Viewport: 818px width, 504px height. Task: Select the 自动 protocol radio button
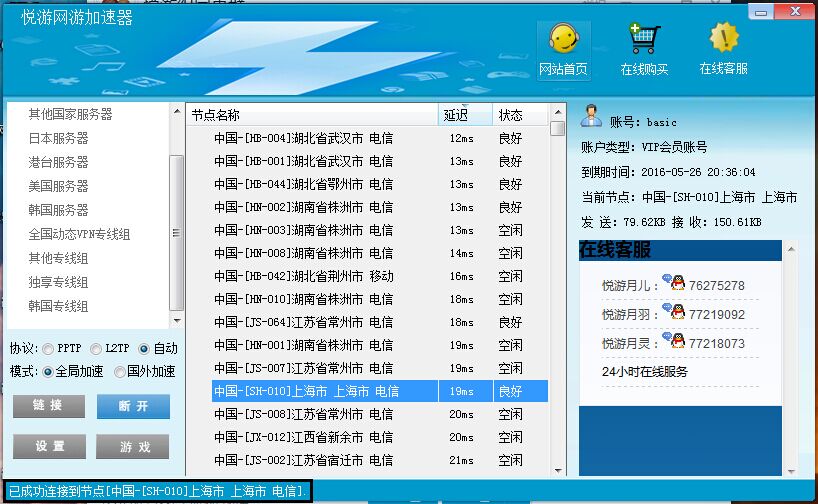tap(144, 349)
